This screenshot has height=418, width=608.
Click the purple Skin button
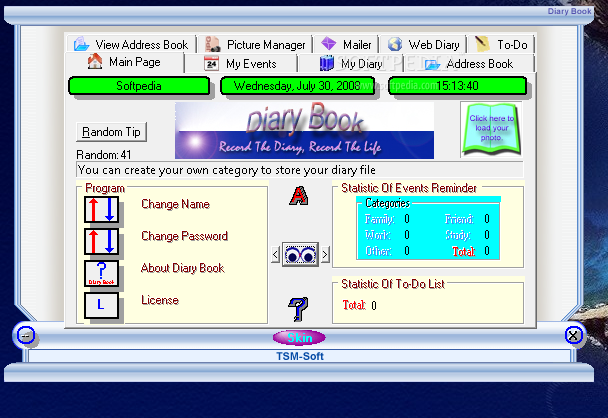[299, 338]
